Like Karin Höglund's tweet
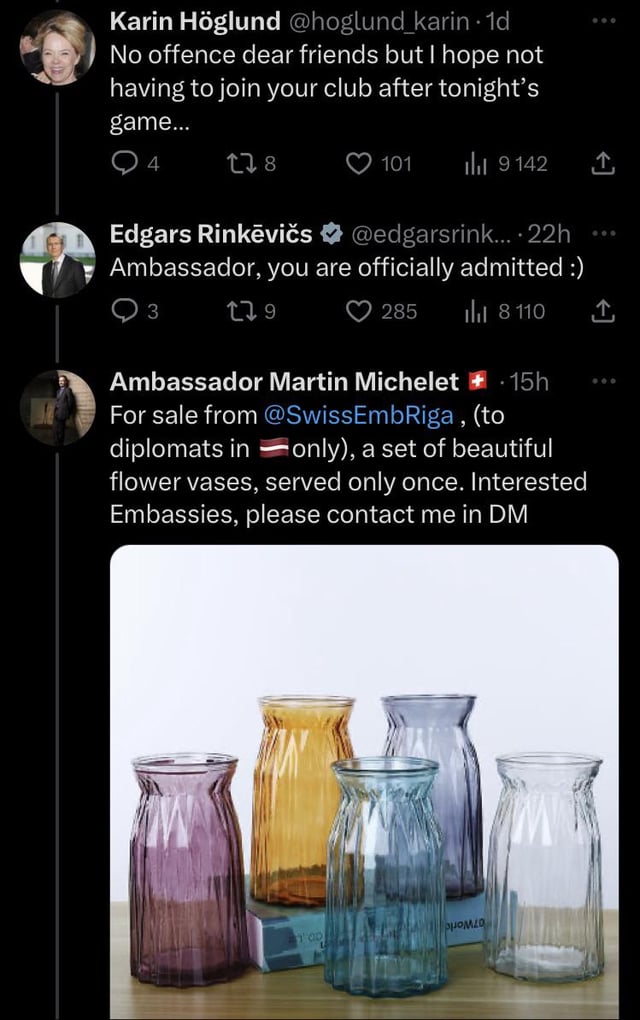 pyautogui.click(x=357, y=163)
